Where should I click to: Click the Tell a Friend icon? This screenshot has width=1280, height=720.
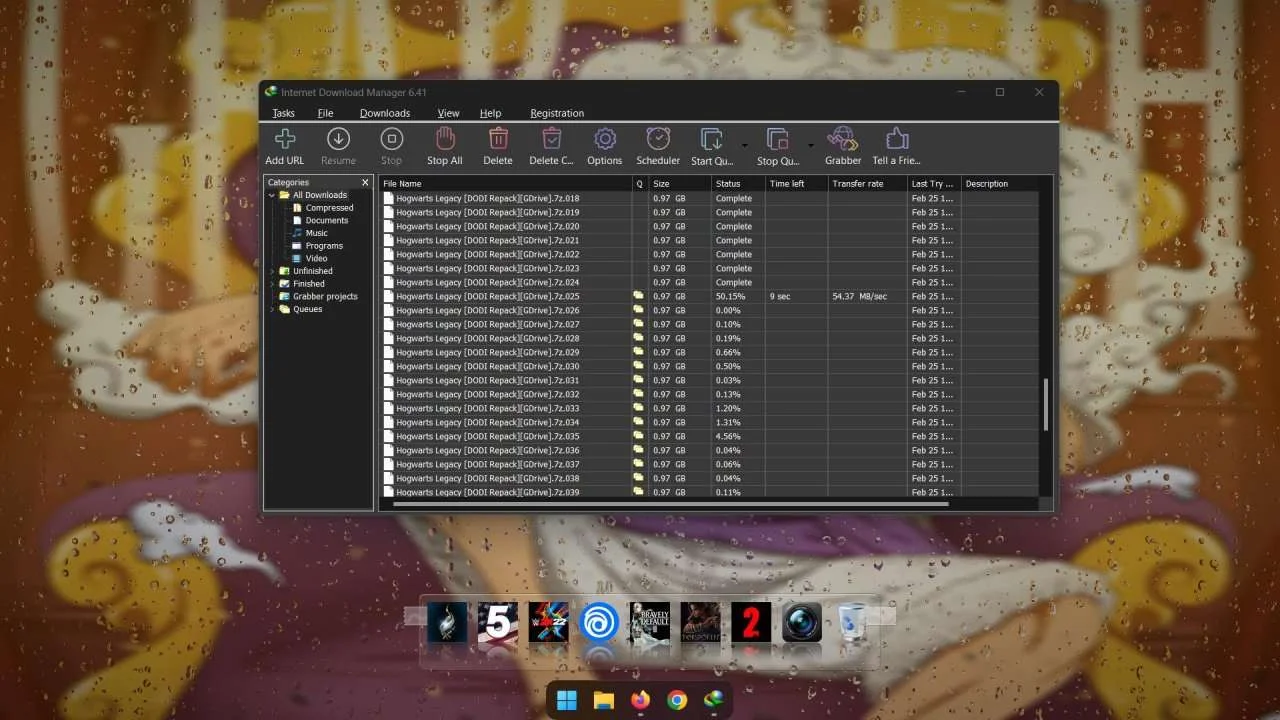(896, 139)
